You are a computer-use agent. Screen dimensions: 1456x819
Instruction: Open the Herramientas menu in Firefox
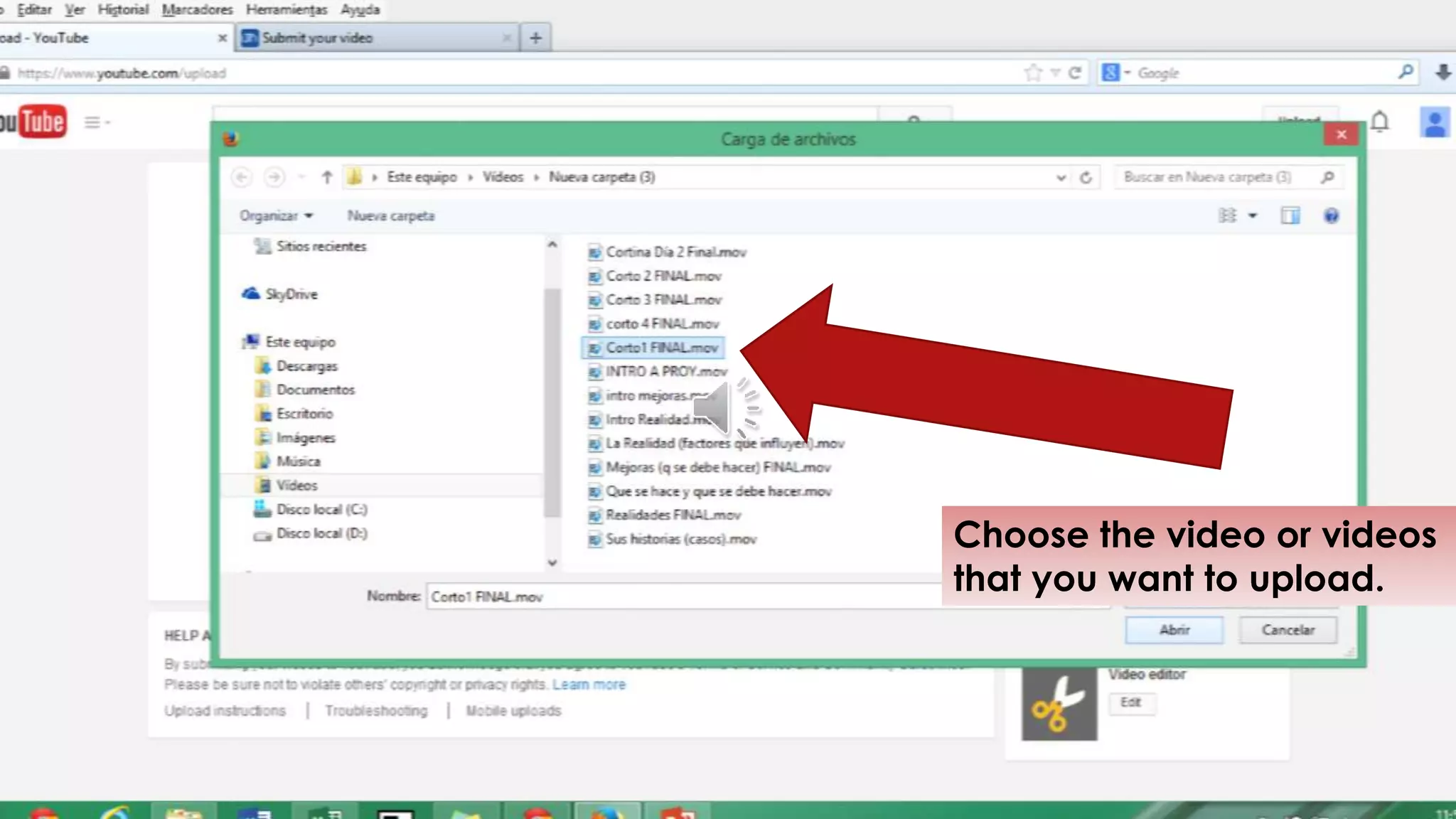tap(287, 10)
